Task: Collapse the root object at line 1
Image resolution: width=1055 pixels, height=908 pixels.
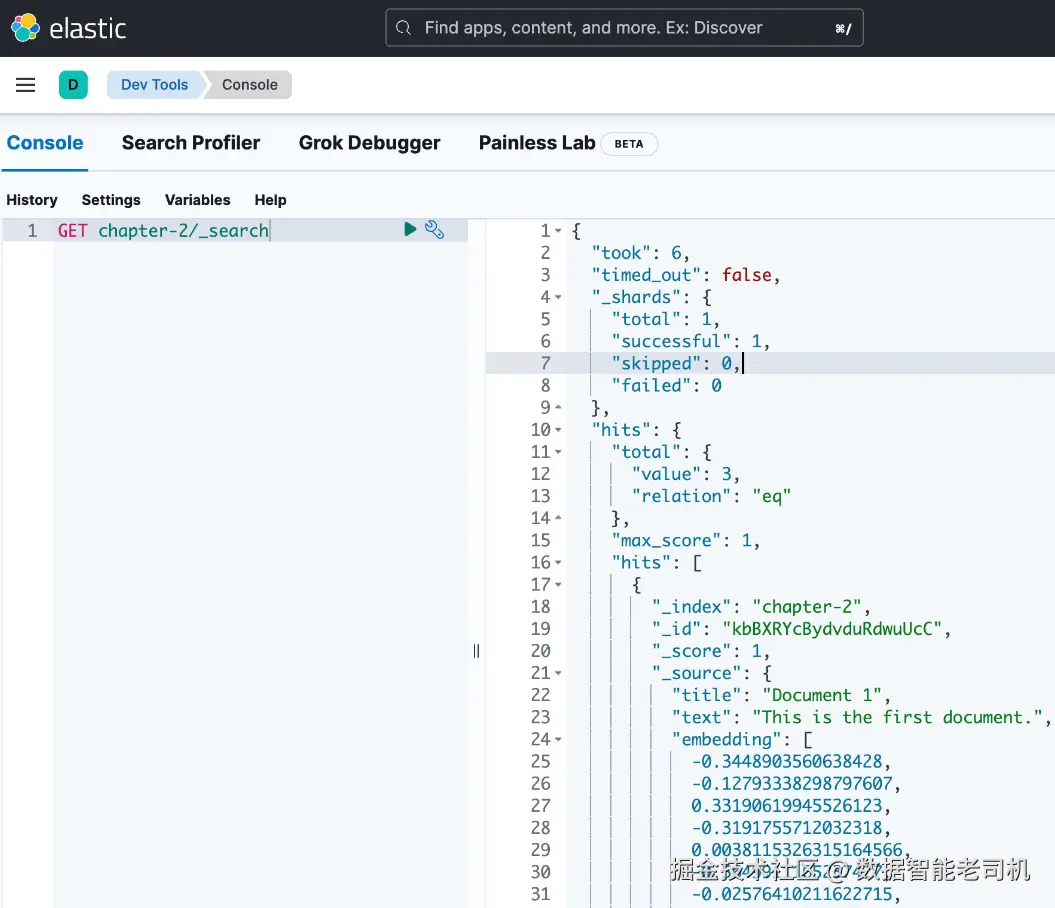Action: 558,231
